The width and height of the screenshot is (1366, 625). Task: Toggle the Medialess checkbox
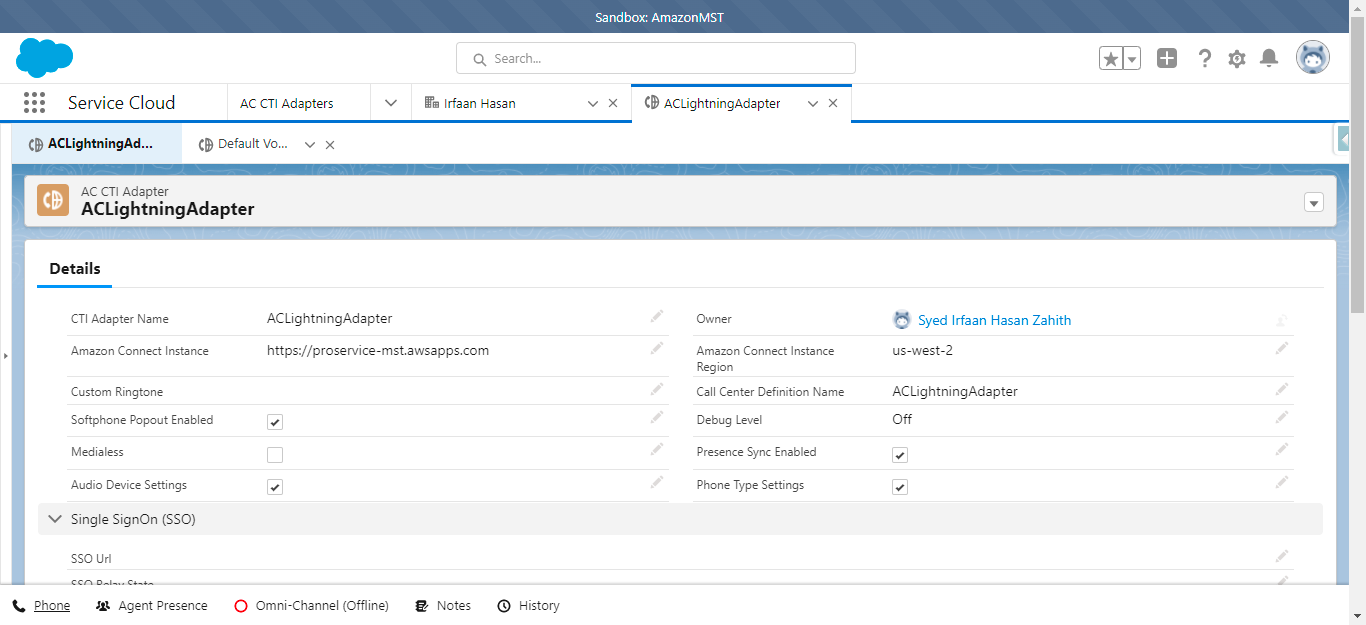tap(275, 455)
